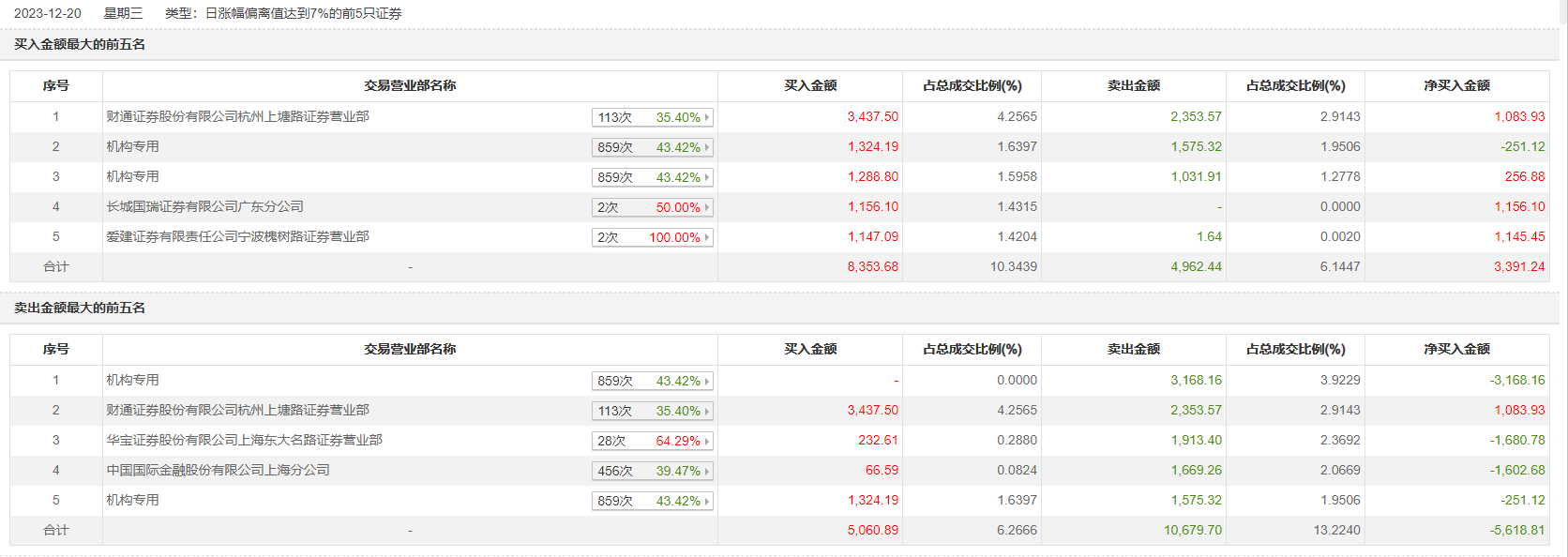This screenshot has width=1568, height=557.
Task: Click 43.42% arrow icon in sell table's first row
Action: coord(707,381)
